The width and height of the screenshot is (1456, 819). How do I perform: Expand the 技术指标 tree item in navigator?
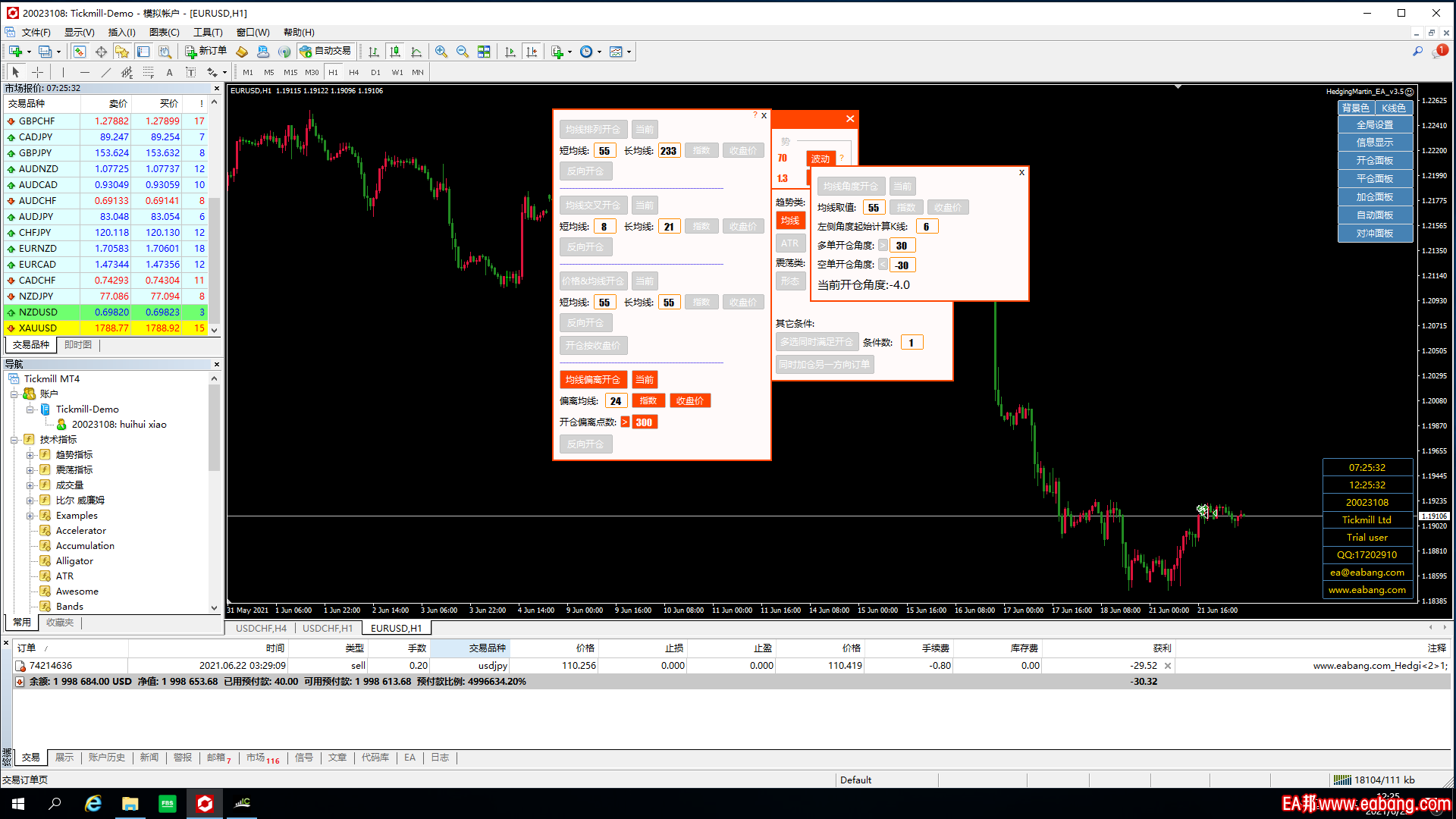click(x=15, y=439)
